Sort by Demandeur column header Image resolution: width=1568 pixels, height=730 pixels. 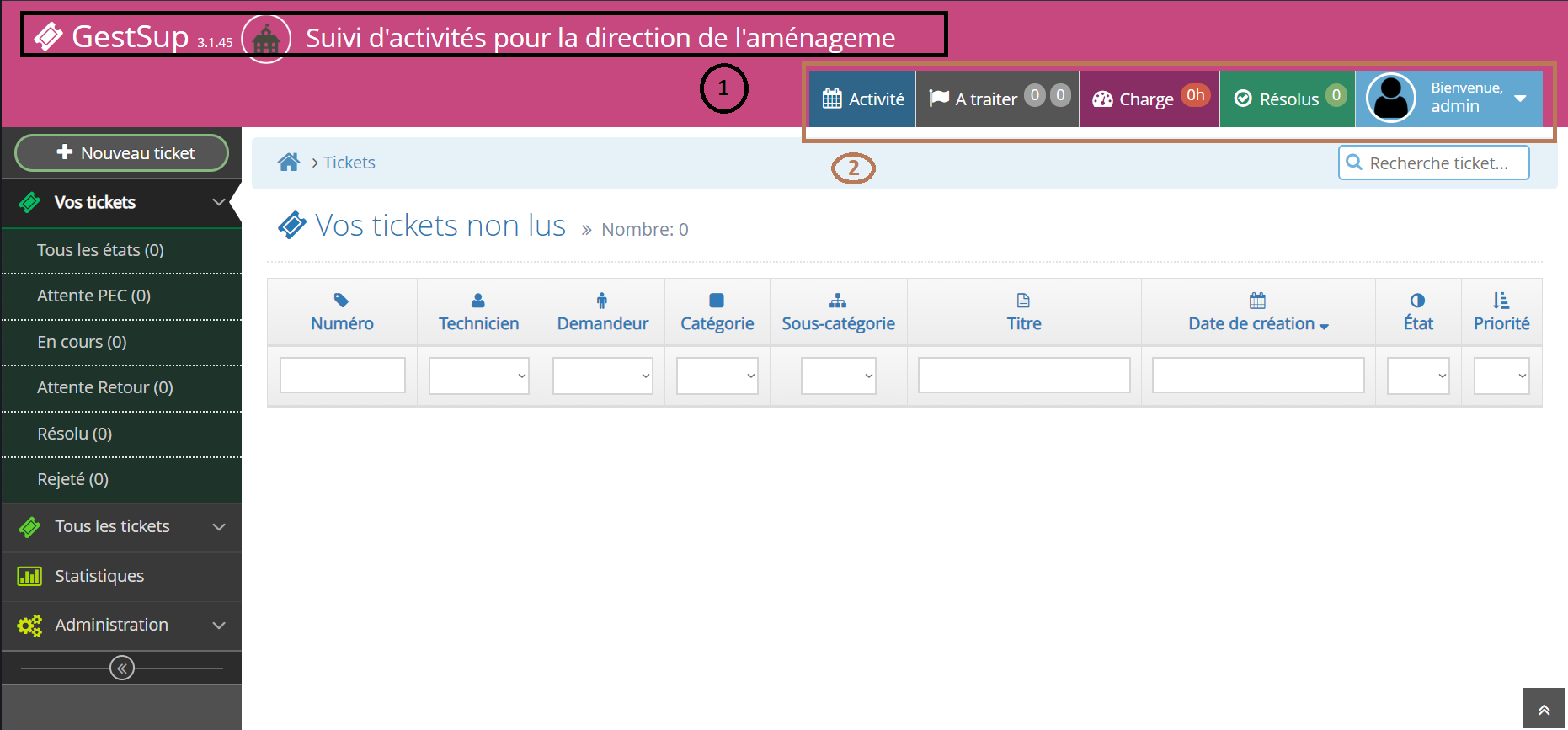(x=603, y=323)
